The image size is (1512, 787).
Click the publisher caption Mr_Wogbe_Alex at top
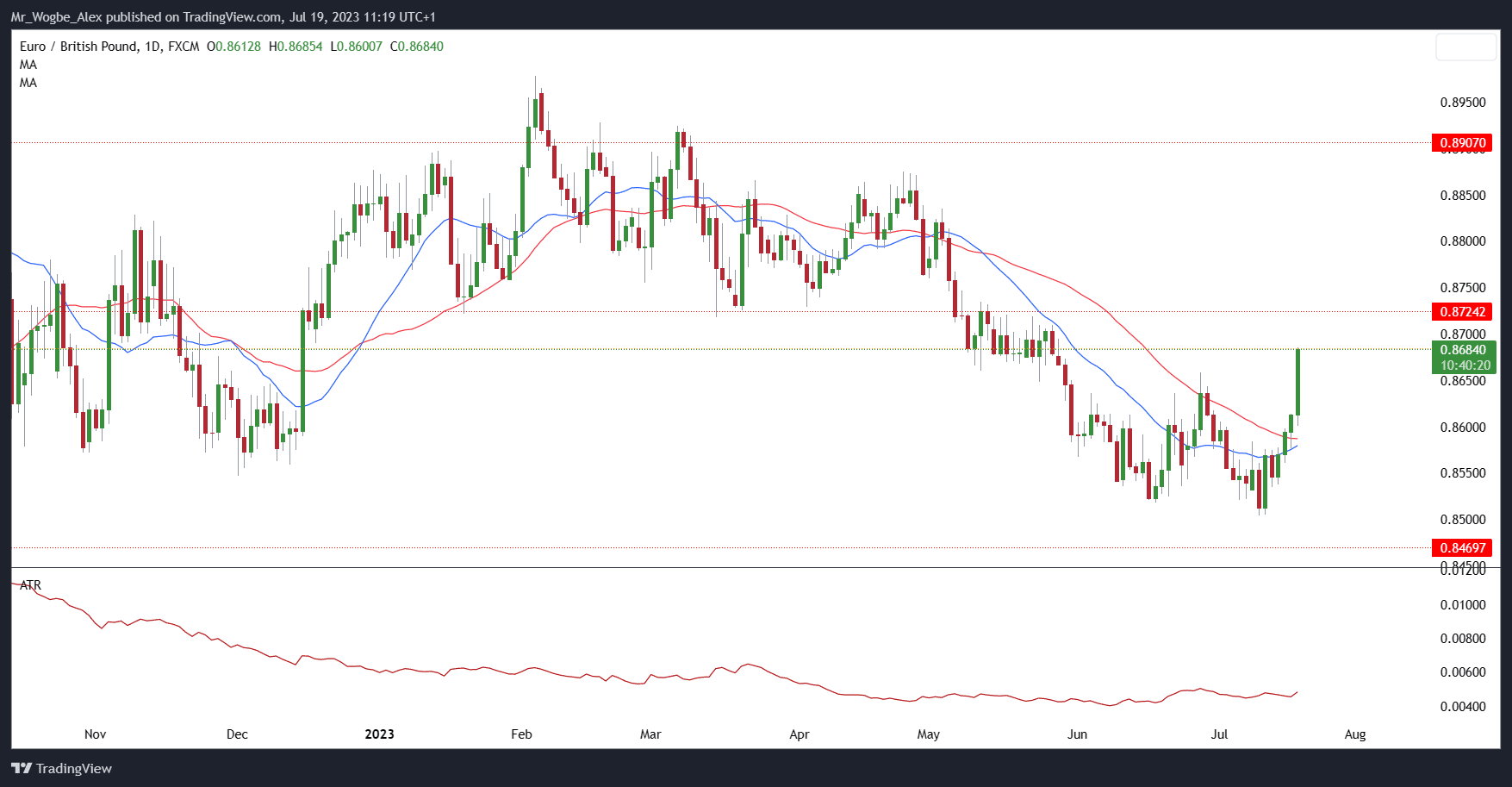(56, 17)
